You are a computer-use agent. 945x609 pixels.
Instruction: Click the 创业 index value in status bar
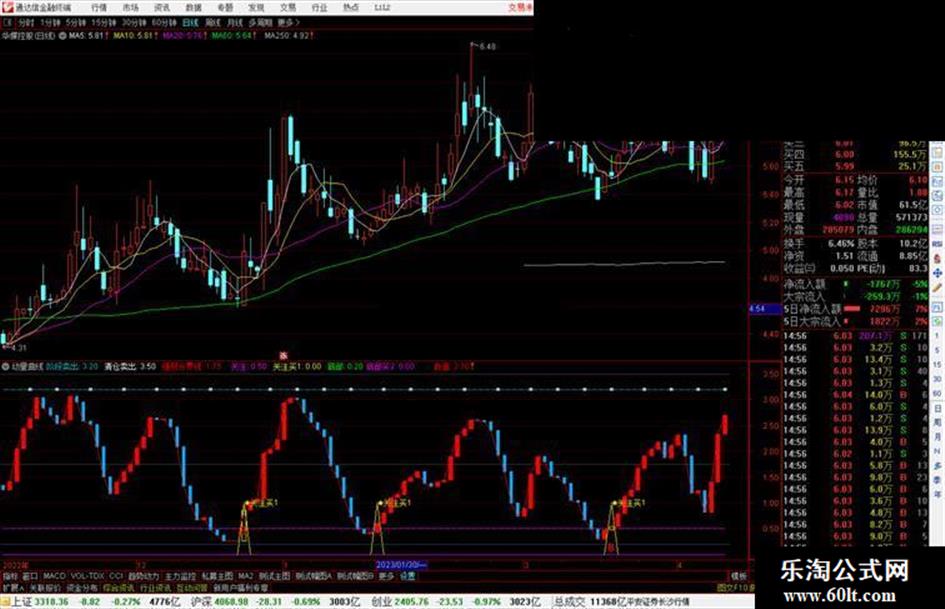pos(412,602)
